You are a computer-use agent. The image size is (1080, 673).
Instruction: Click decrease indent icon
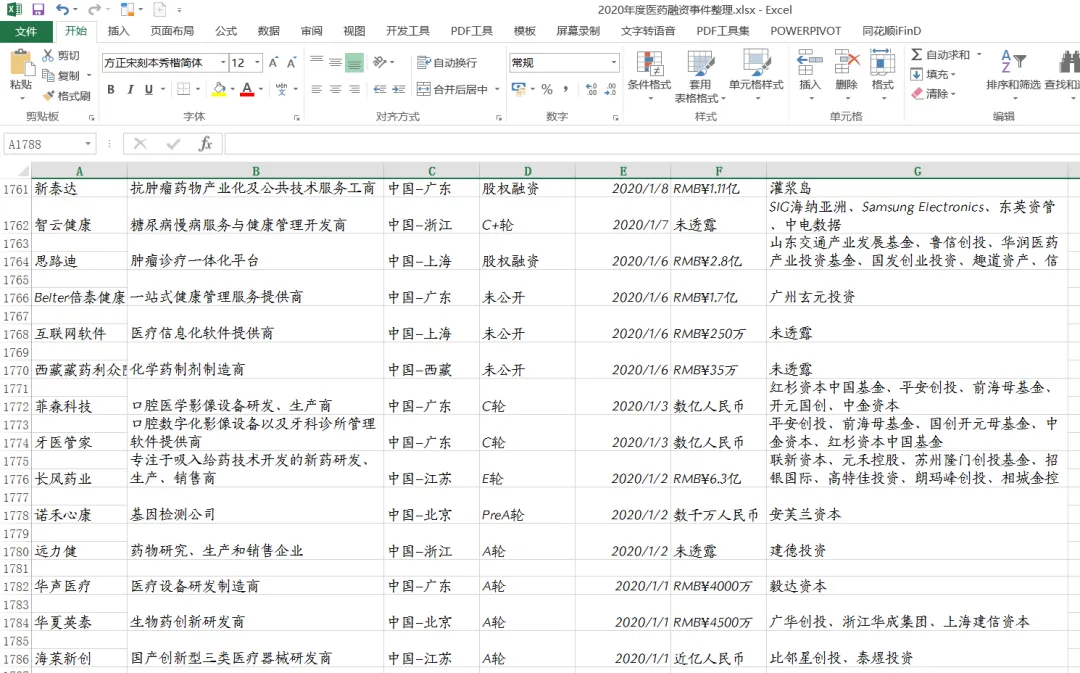pyautogui.click(x=380, y=89)
